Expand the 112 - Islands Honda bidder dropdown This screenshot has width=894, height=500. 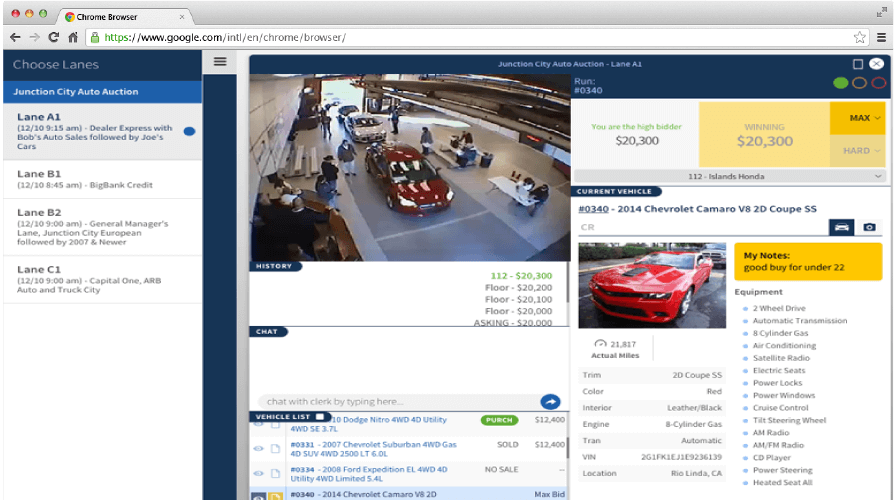(x=729, y=176)
